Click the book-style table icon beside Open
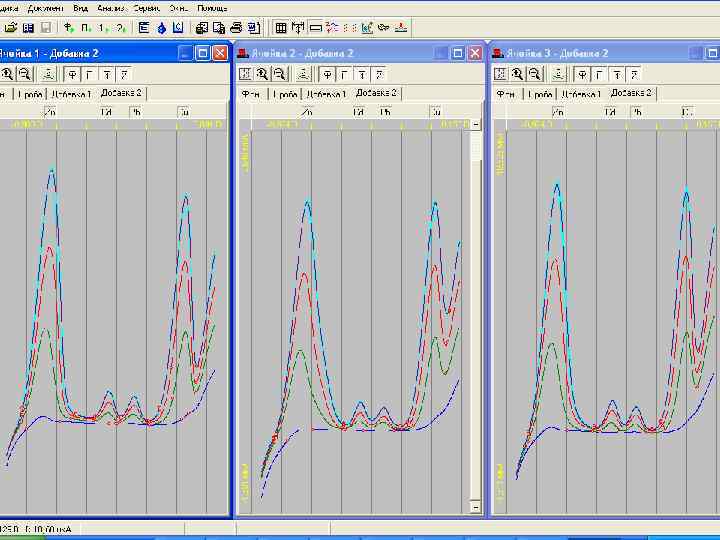The height and width of the screenshot is (540, 720). (28, 28)
